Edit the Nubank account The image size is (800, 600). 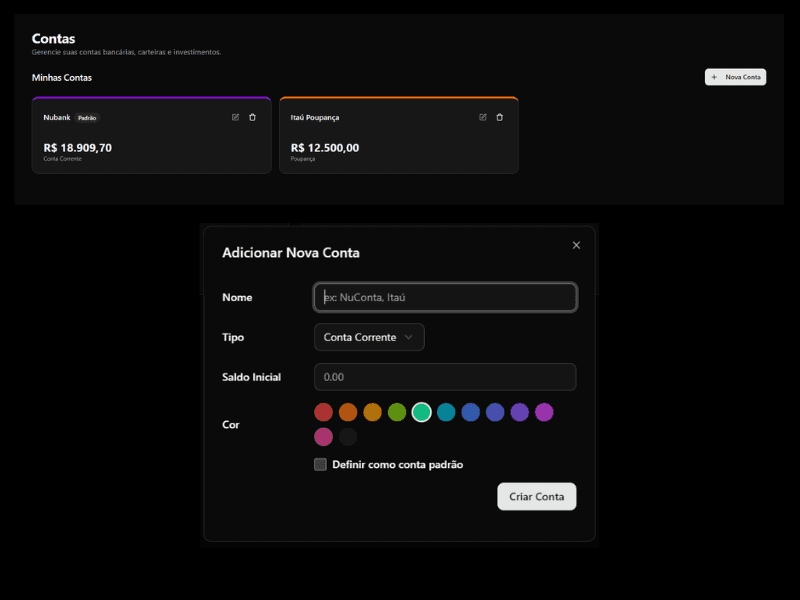236,117
